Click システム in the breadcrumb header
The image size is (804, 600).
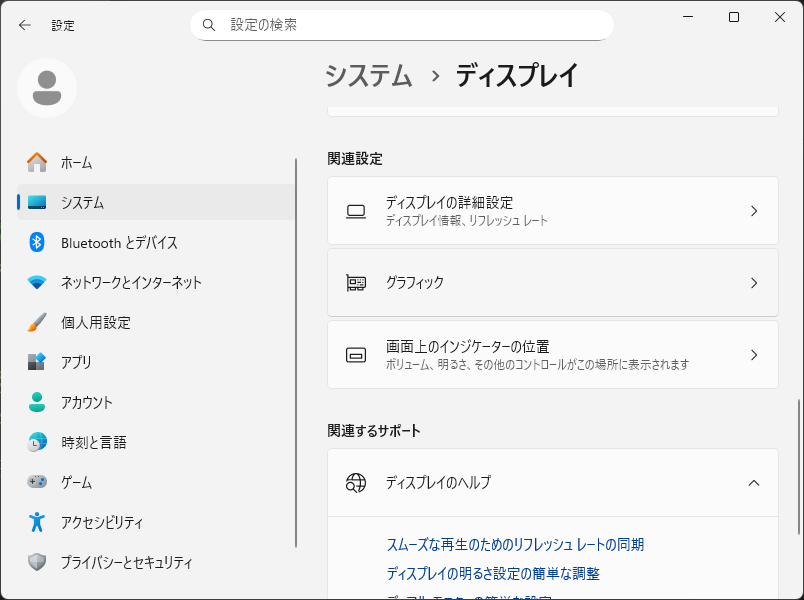coord(369,75)
